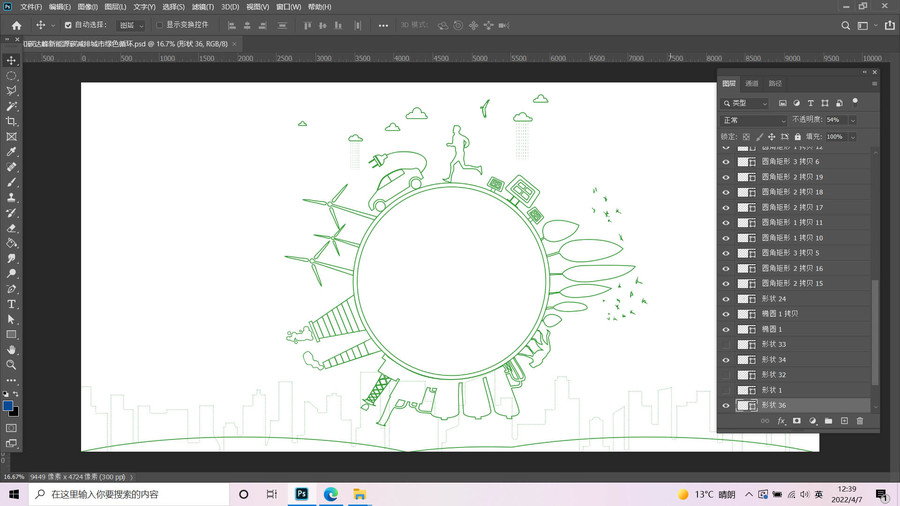Show the 形状 33 layer

pyautogui.click(x=726, y=344)
